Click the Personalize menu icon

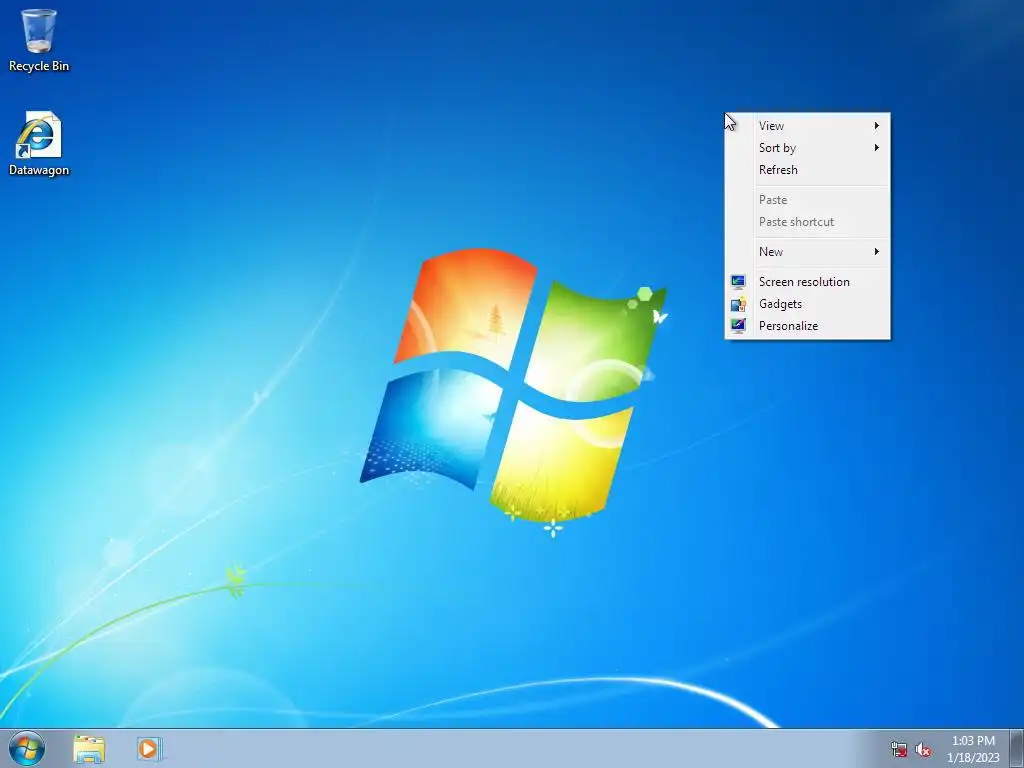(x=738, y=326)
